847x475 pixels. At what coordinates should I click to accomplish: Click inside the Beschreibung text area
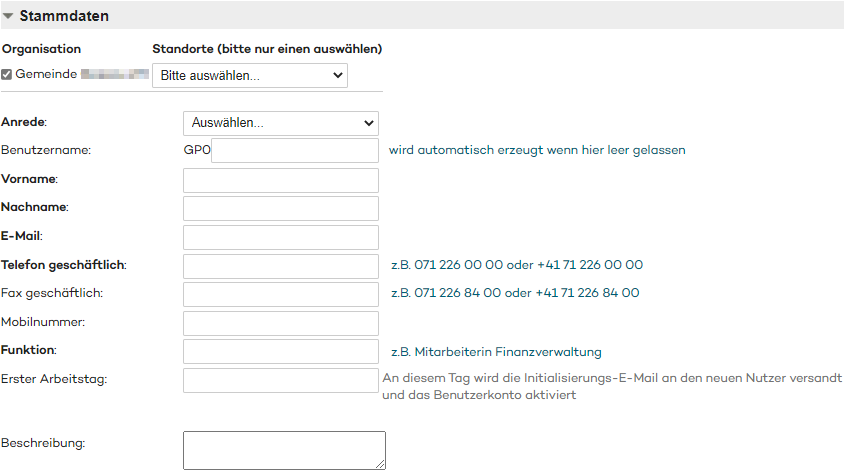pyautogui.click(x=283, y=449)
